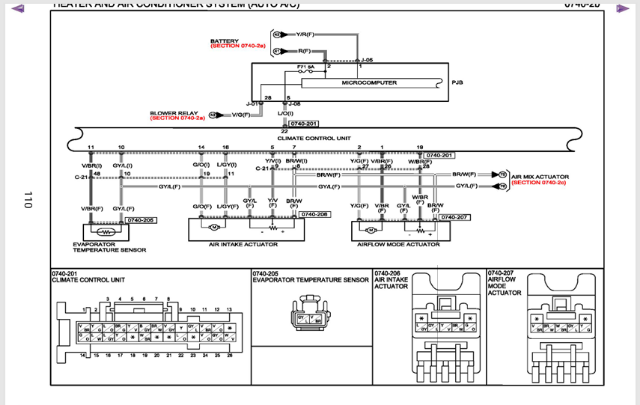Click the V/BR(I) wire label below pin 11
This screenshot has height=405, width=640.
[92, 166]
